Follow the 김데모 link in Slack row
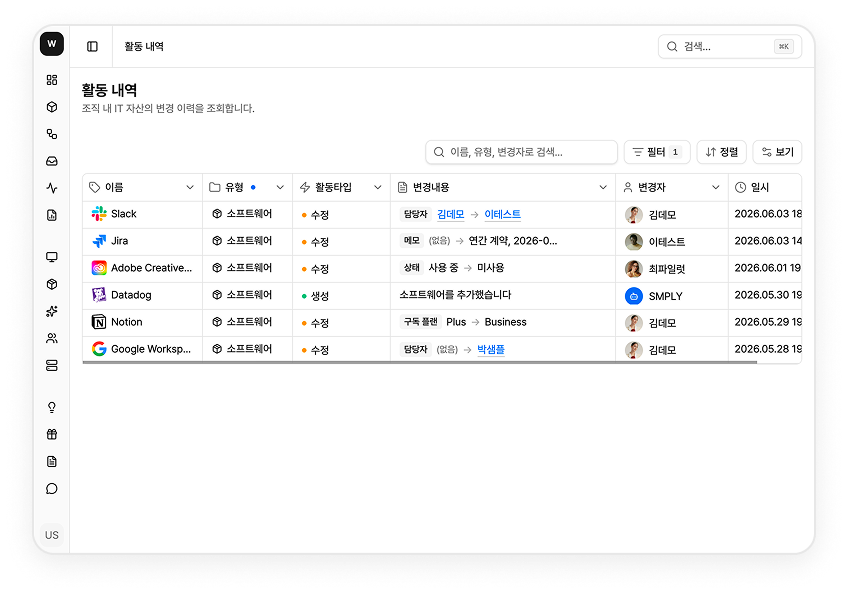Screen dimensions: 848x595 coord(450,214)
